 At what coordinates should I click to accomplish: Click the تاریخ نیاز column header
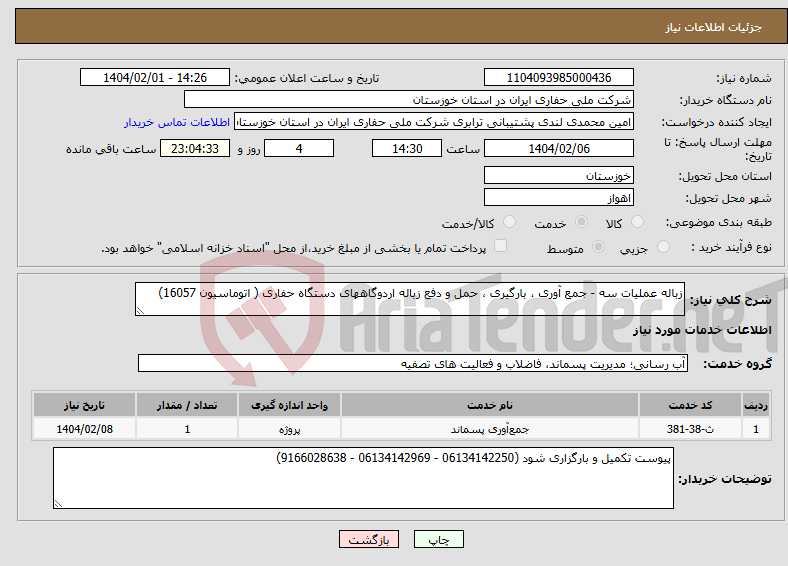84,405
